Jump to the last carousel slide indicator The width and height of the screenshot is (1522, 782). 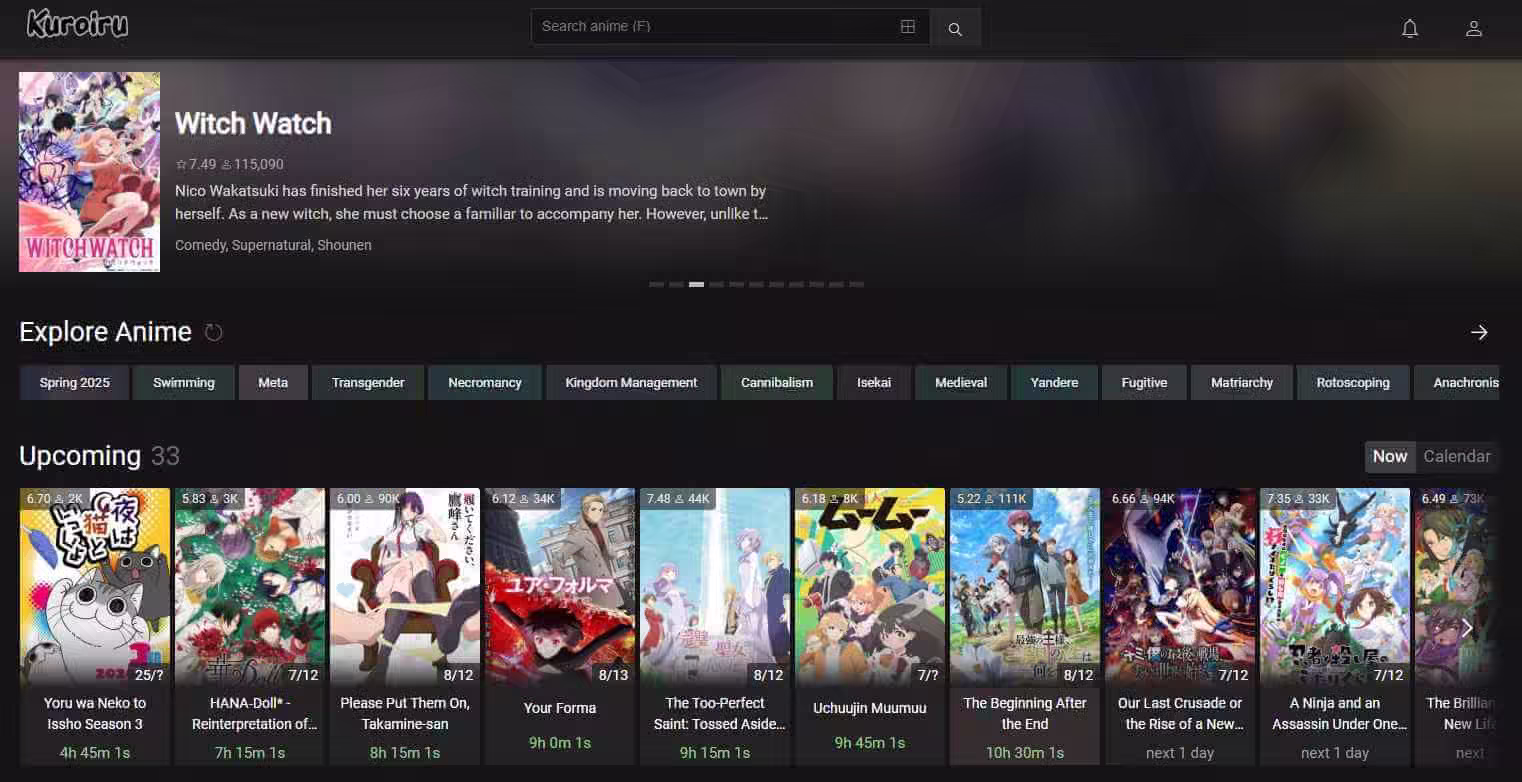tap(856, 285)
